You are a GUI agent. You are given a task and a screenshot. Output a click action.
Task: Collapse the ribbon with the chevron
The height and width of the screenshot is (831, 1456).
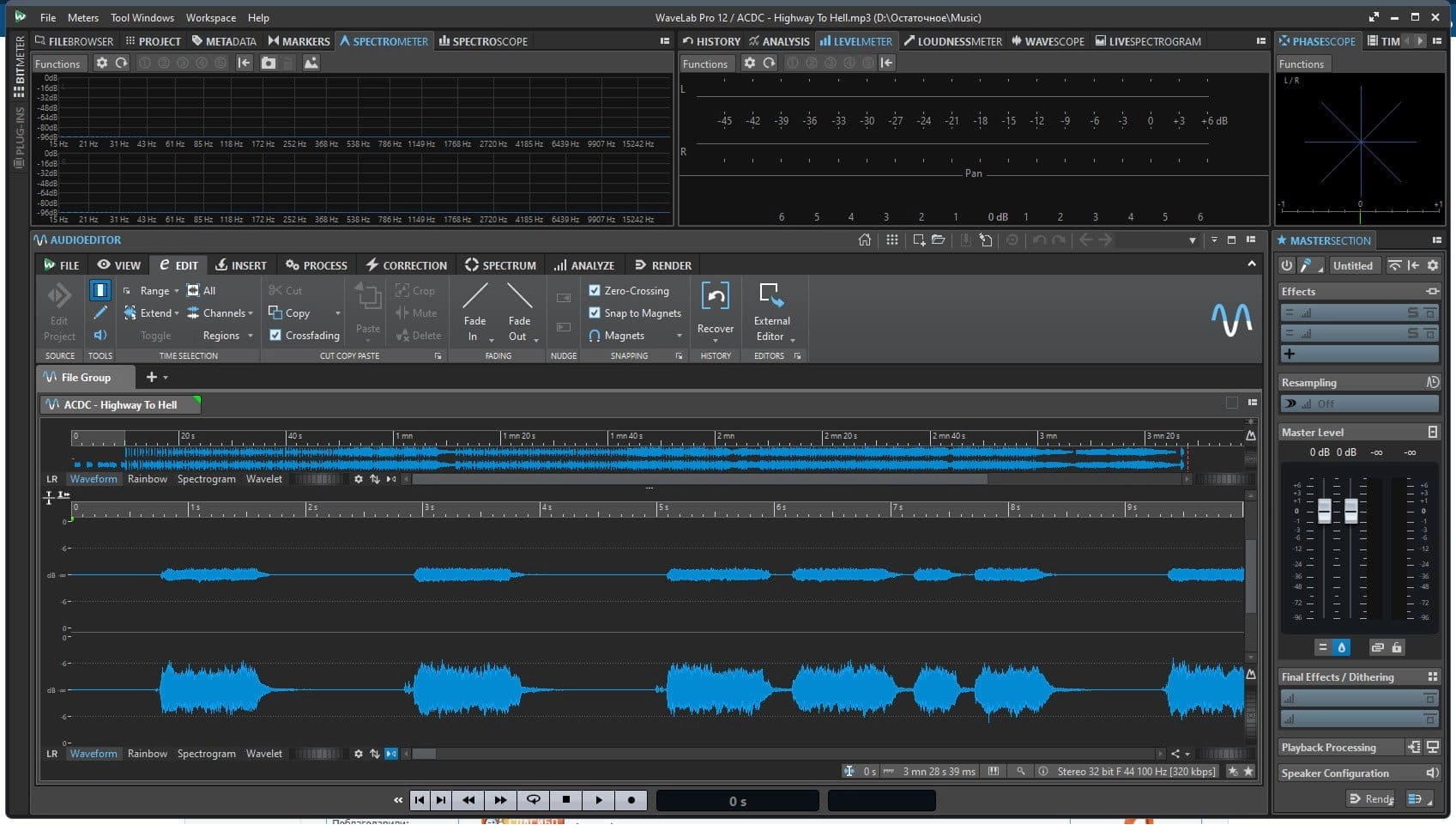[x=1252, y=264]
